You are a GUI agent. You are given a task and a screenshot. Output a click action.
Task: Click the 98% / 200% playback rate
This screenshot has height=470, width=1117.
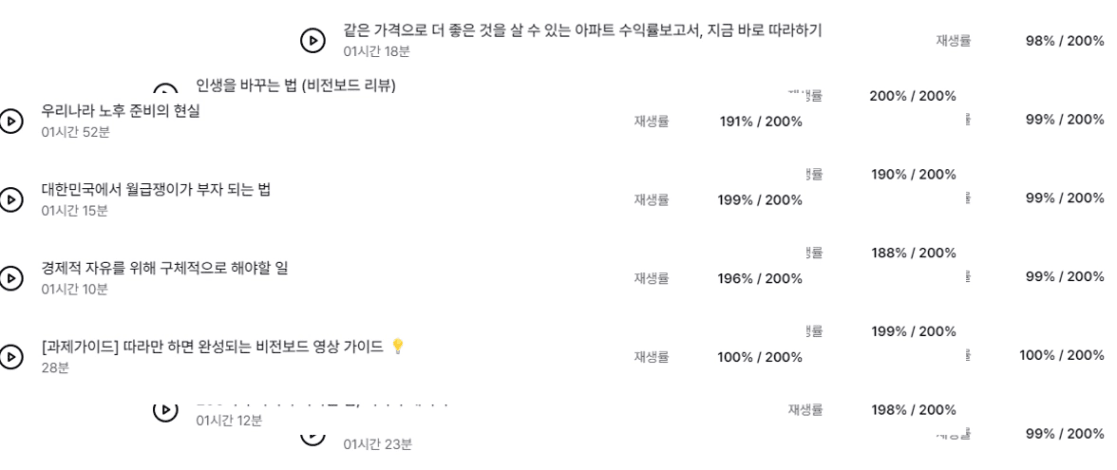coord(1065,41)
